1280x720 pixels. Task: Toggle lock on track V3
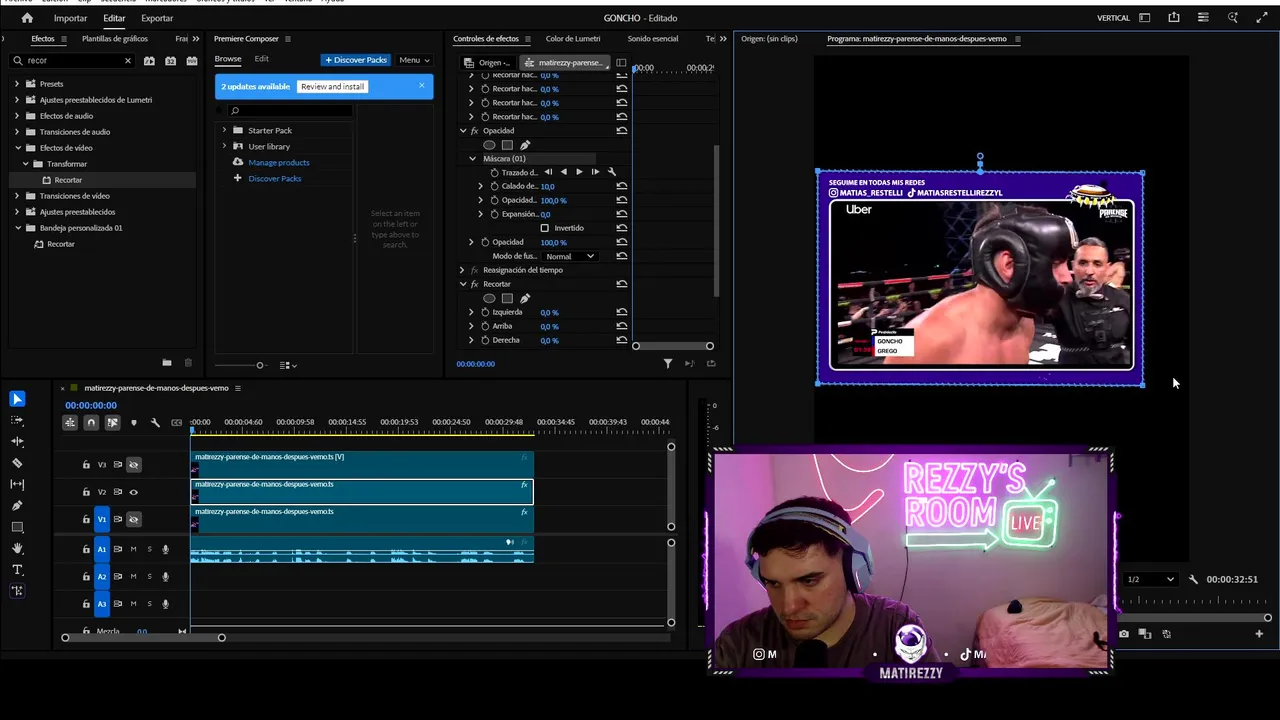86,464
